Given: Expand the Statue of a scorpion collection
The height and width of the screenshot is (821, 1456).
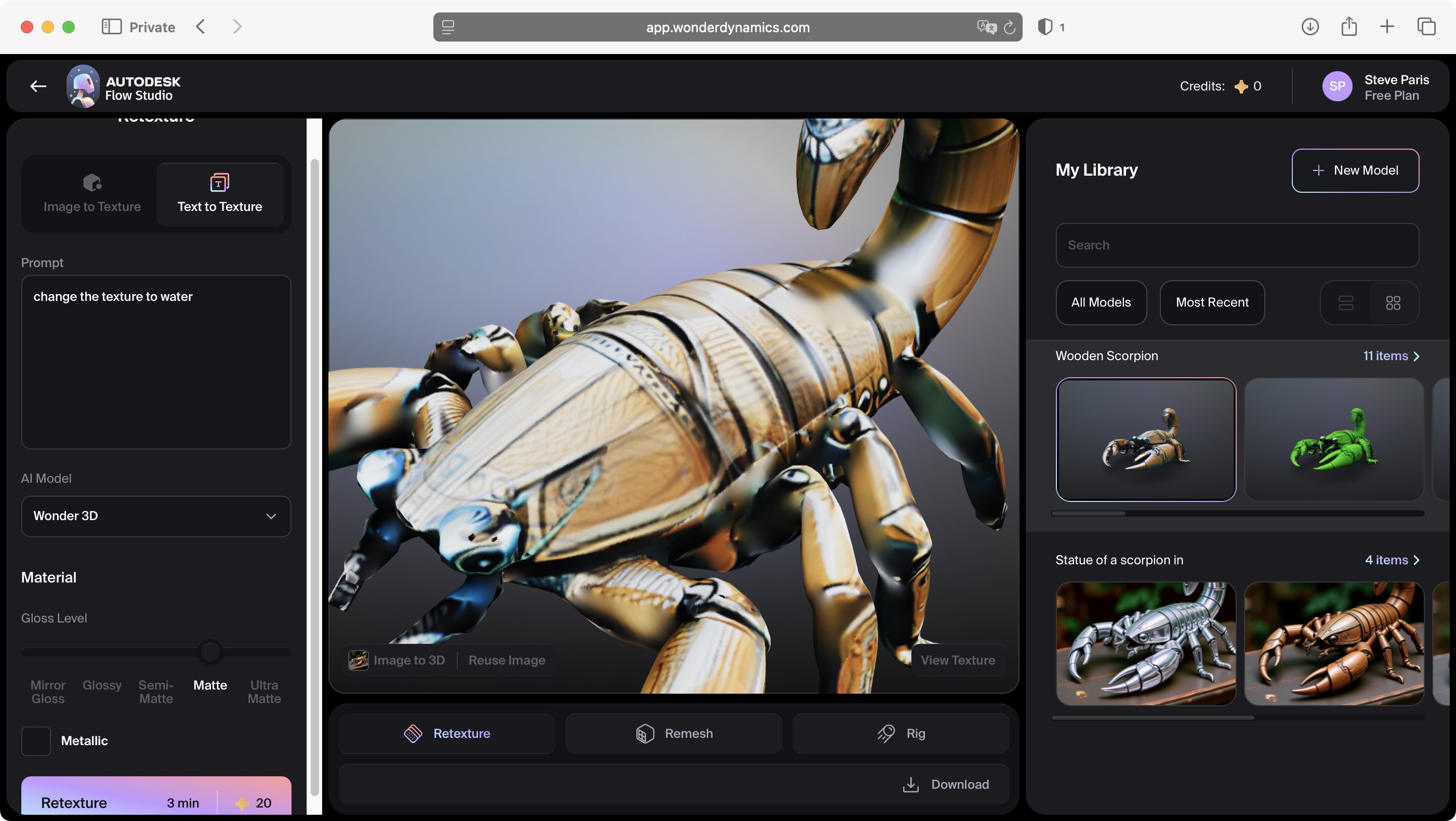Looking at the screenshot, I should point(1392,560).
